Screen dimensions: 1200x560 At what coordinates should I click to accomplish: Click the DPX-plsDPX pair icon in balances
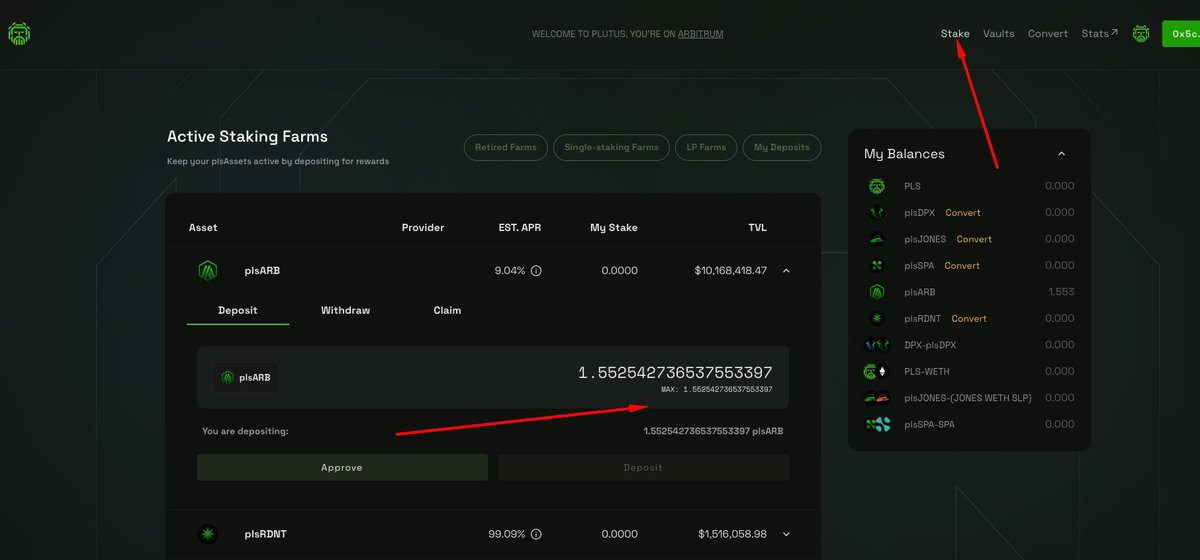tap(876, 345)
